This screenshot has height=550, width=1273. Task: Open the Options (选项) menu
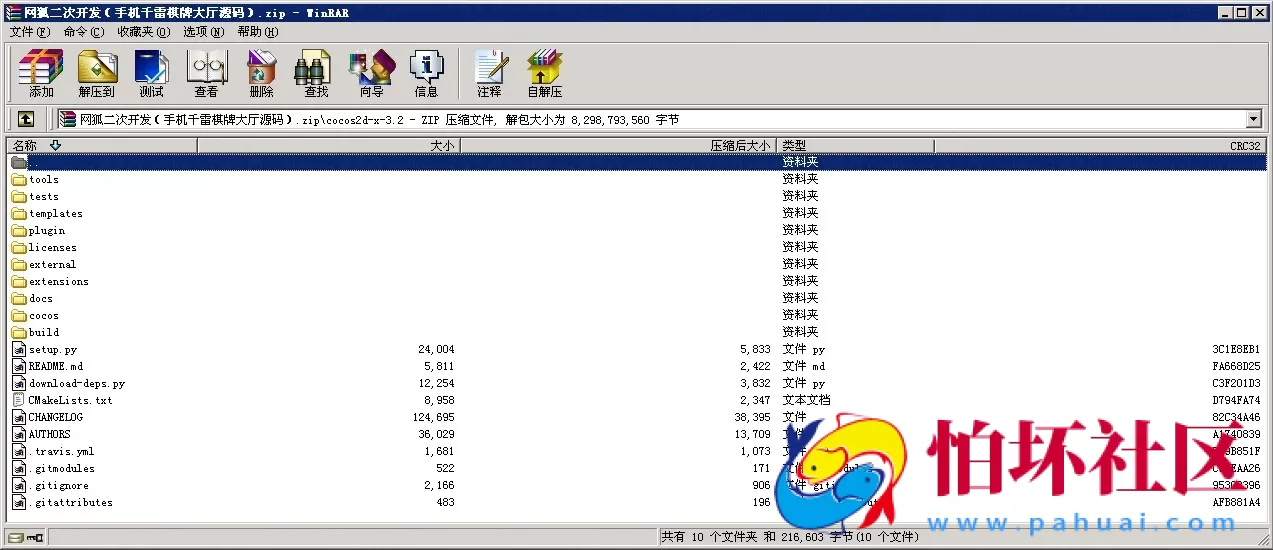pyautogui.click(x=204, y=32)
